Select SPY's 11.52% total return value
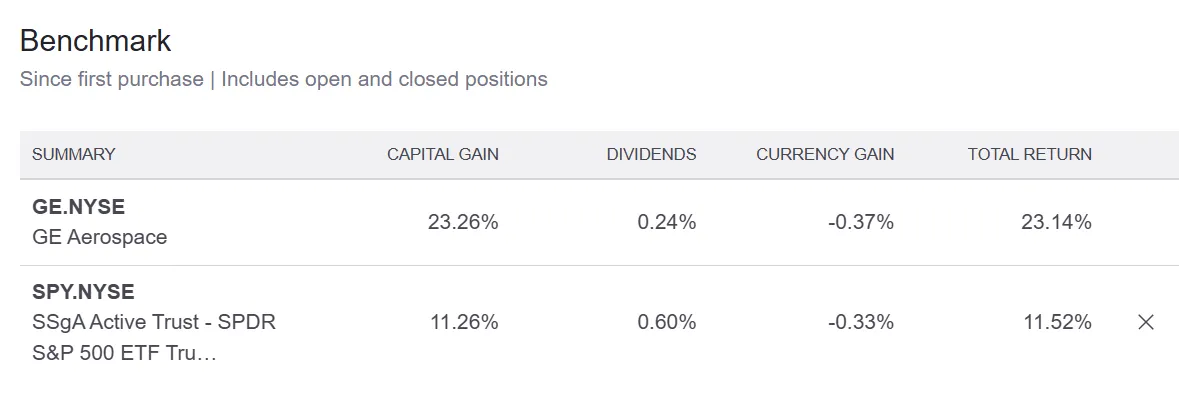1179x403 pixels. pyautogui.click(x=1056, y=322)
